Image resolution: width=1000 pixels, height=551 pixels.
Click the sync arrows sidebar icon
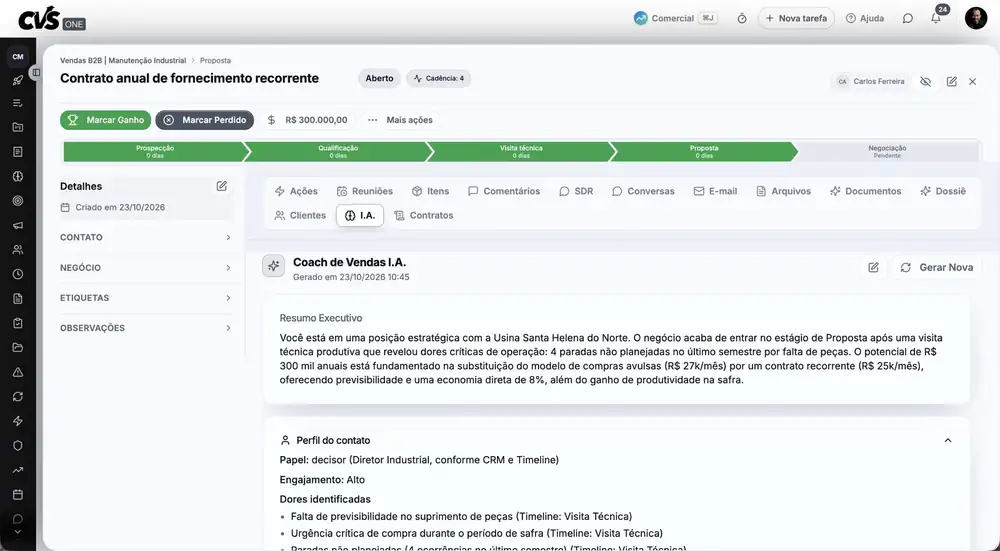[18, 397]
